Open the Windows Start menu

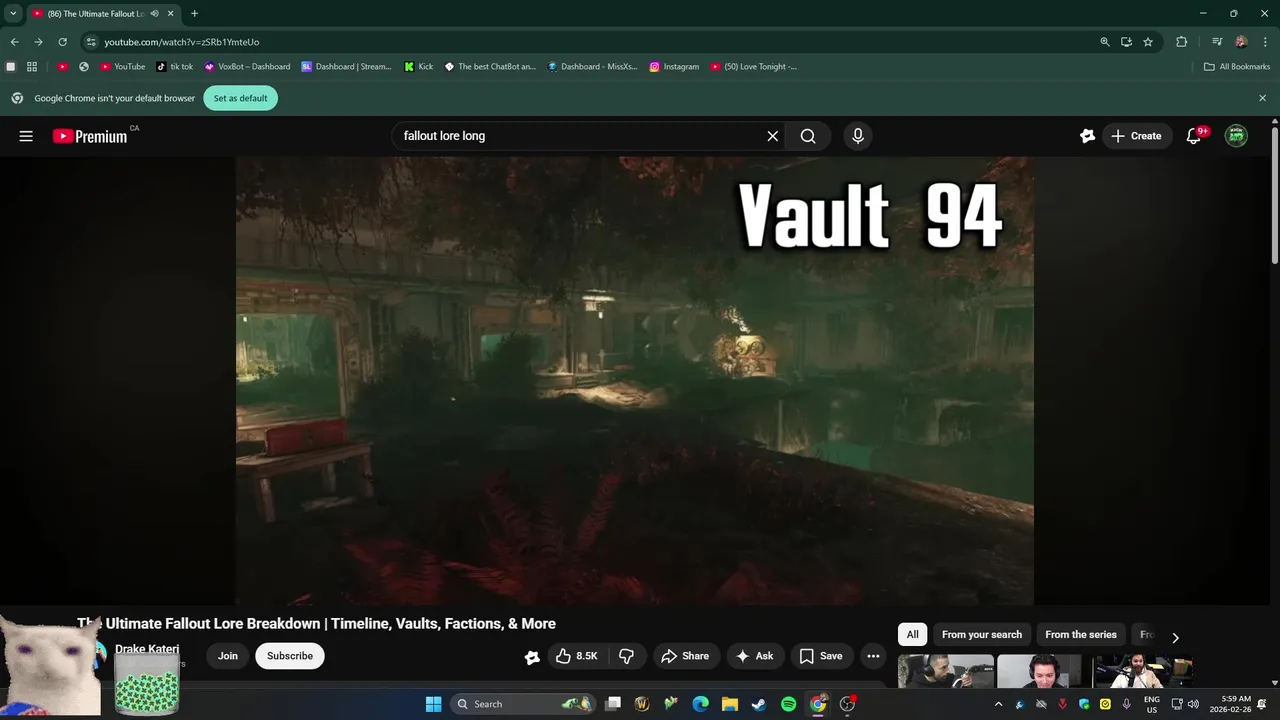[433, 704]
